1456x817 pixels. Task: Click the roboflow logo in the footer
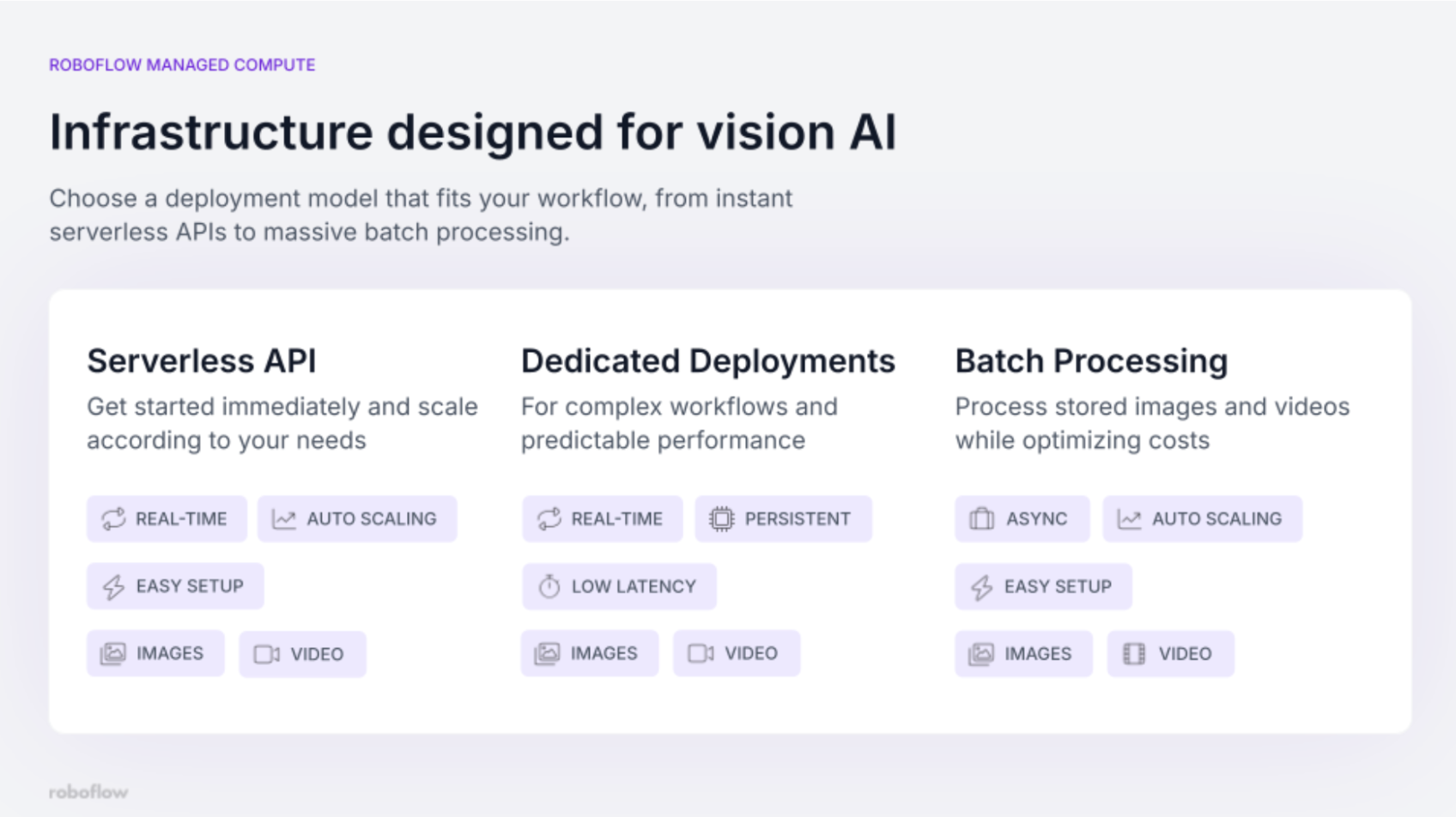click(x=88, y=791)
